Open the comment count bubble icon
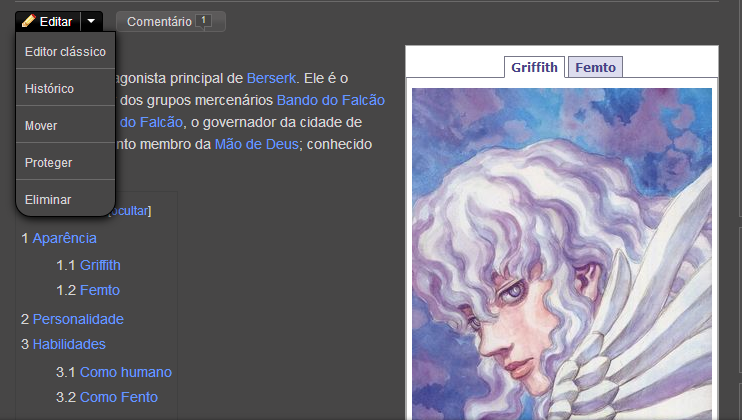 [x=203, y=21]
